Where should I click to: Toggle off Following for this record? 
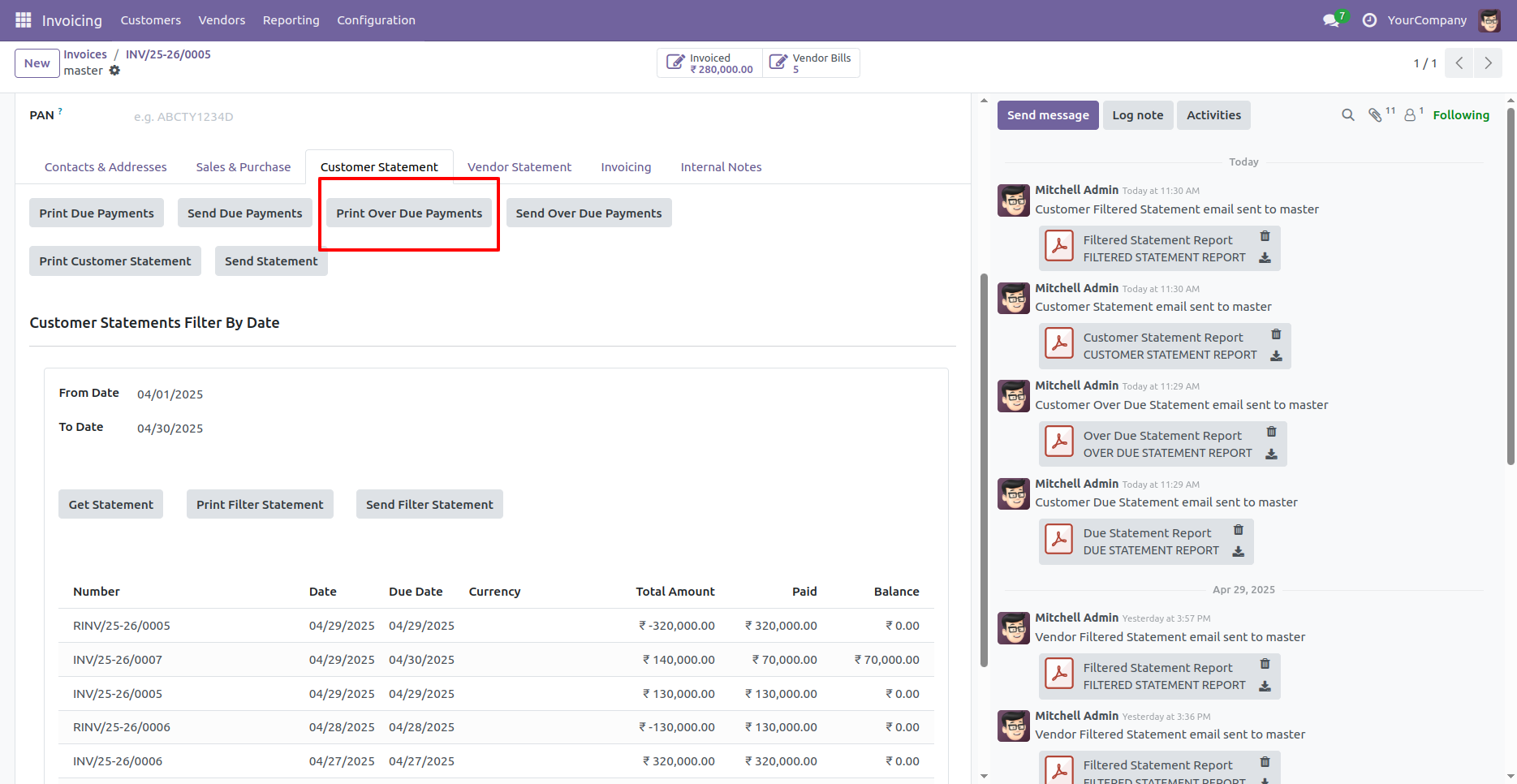click(1460, 114)
